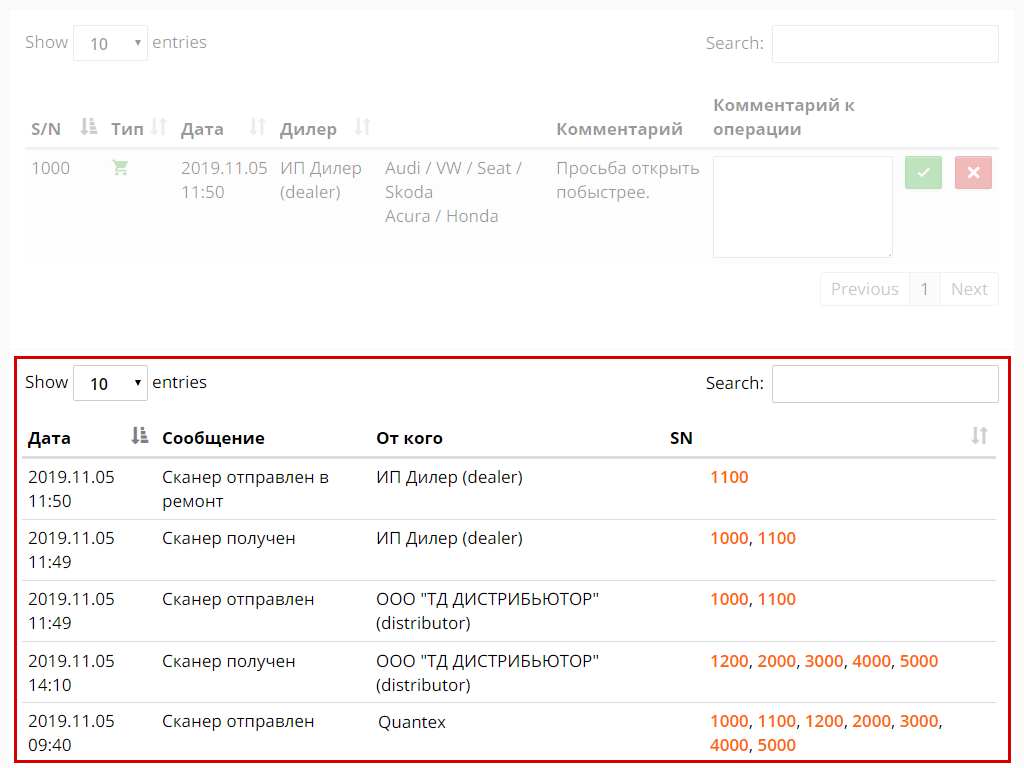The image size is (1024, 768).
Task: Select page 1 in pagination
Action: (925, 289)
